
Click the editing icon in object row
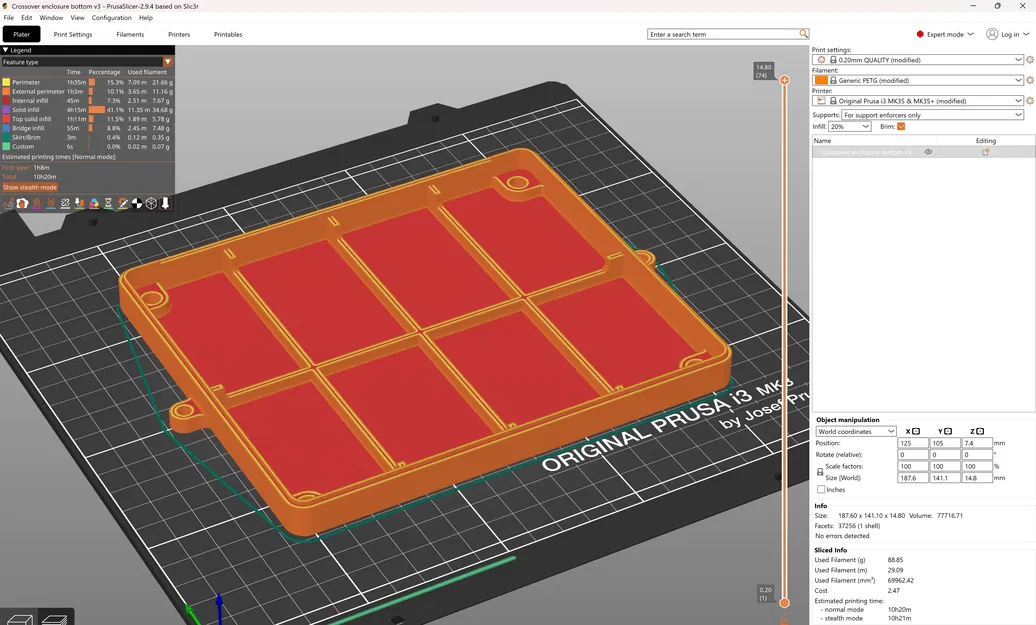985,152
